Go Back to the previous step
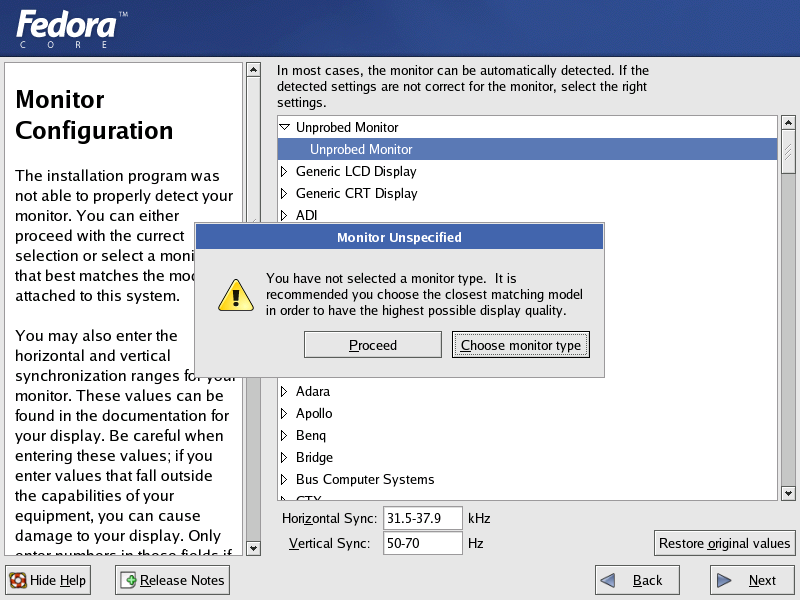Image resolution: width=800 pixels, height=600 pixels. click(637, 580)
